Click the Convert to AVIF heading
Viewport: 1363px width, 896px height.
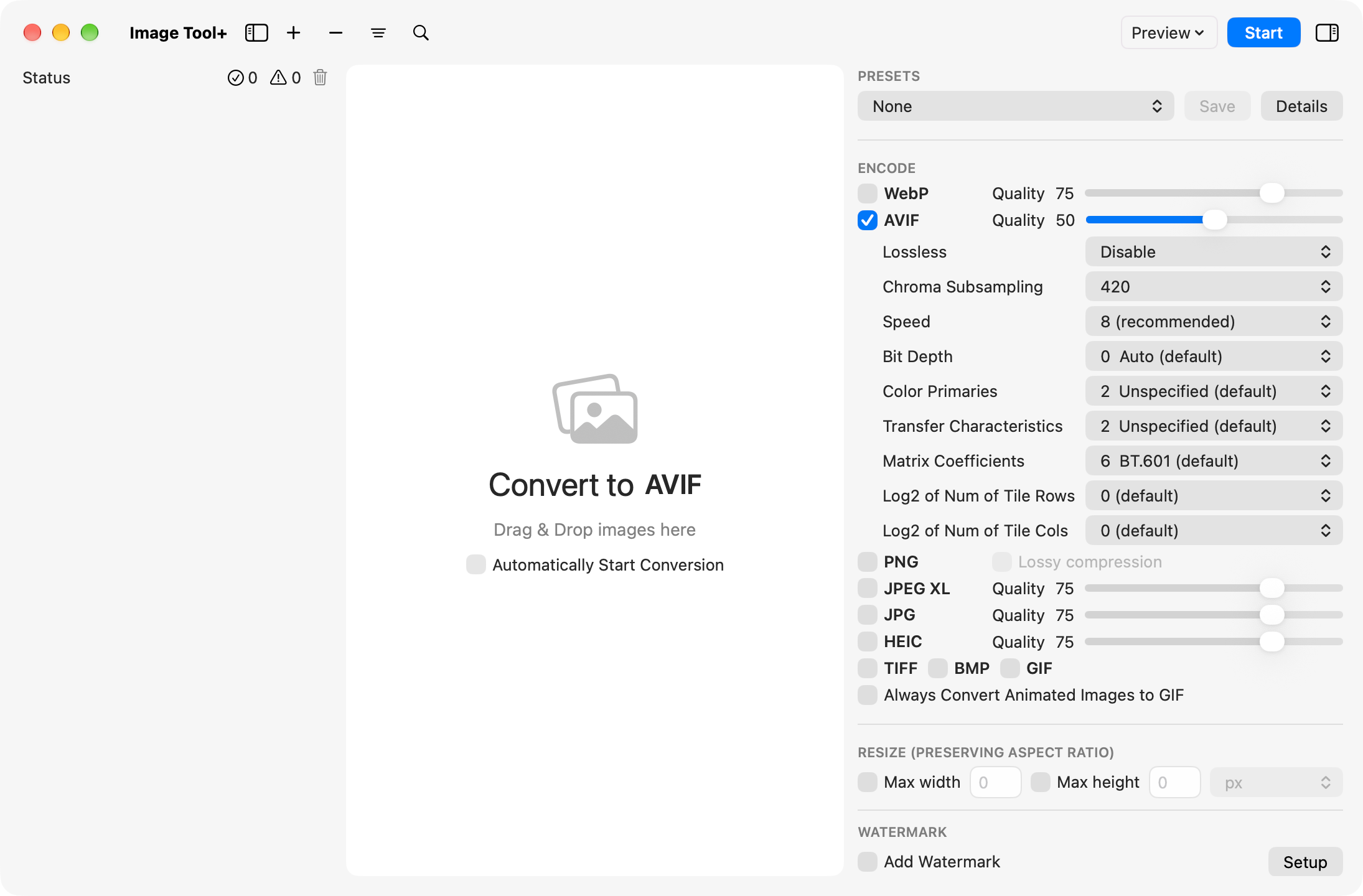(x=595, y=485)
